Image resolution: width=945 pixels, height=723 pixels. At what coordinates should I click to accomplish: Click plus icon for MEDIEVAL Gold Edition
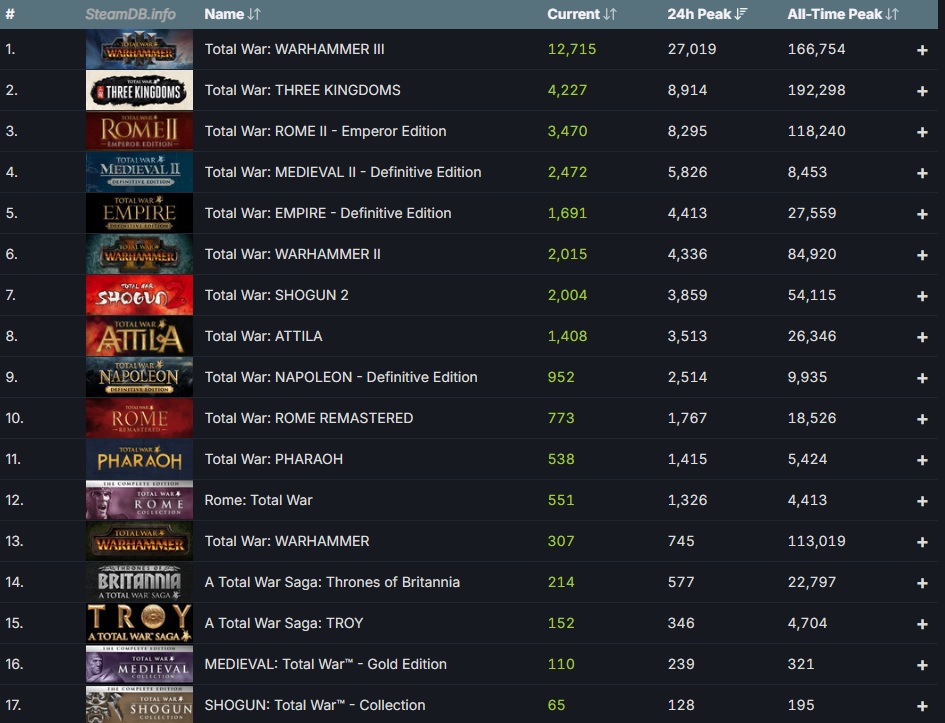tap(922, 665)
